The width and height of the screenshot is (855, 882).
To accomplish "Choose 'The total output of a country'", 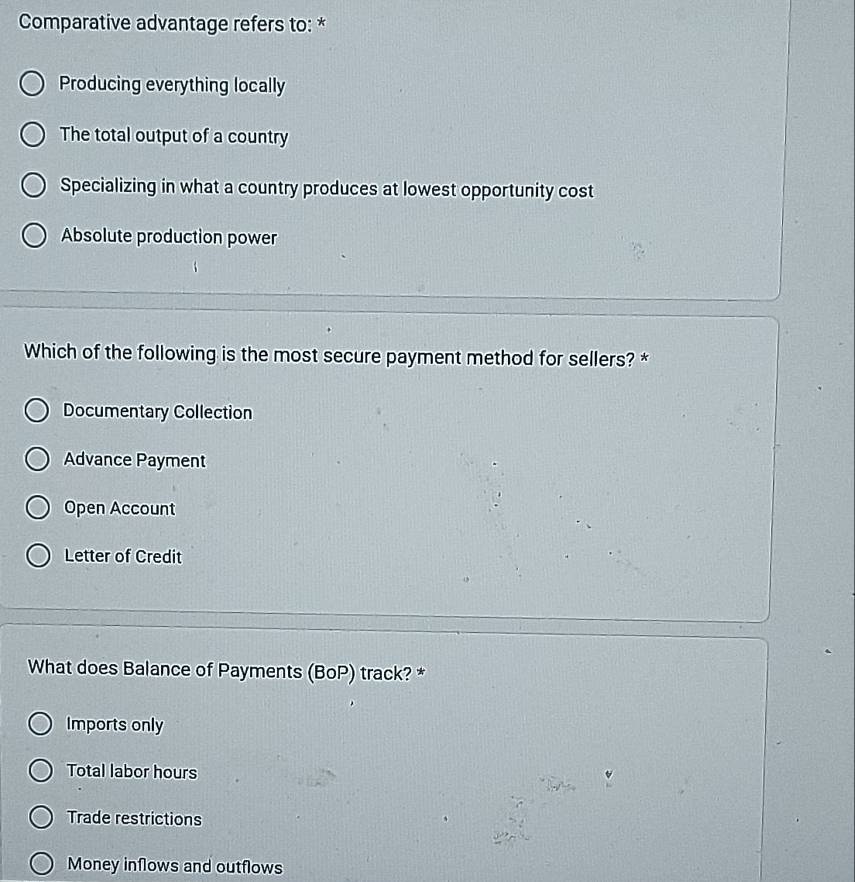I will pos(33,134).
